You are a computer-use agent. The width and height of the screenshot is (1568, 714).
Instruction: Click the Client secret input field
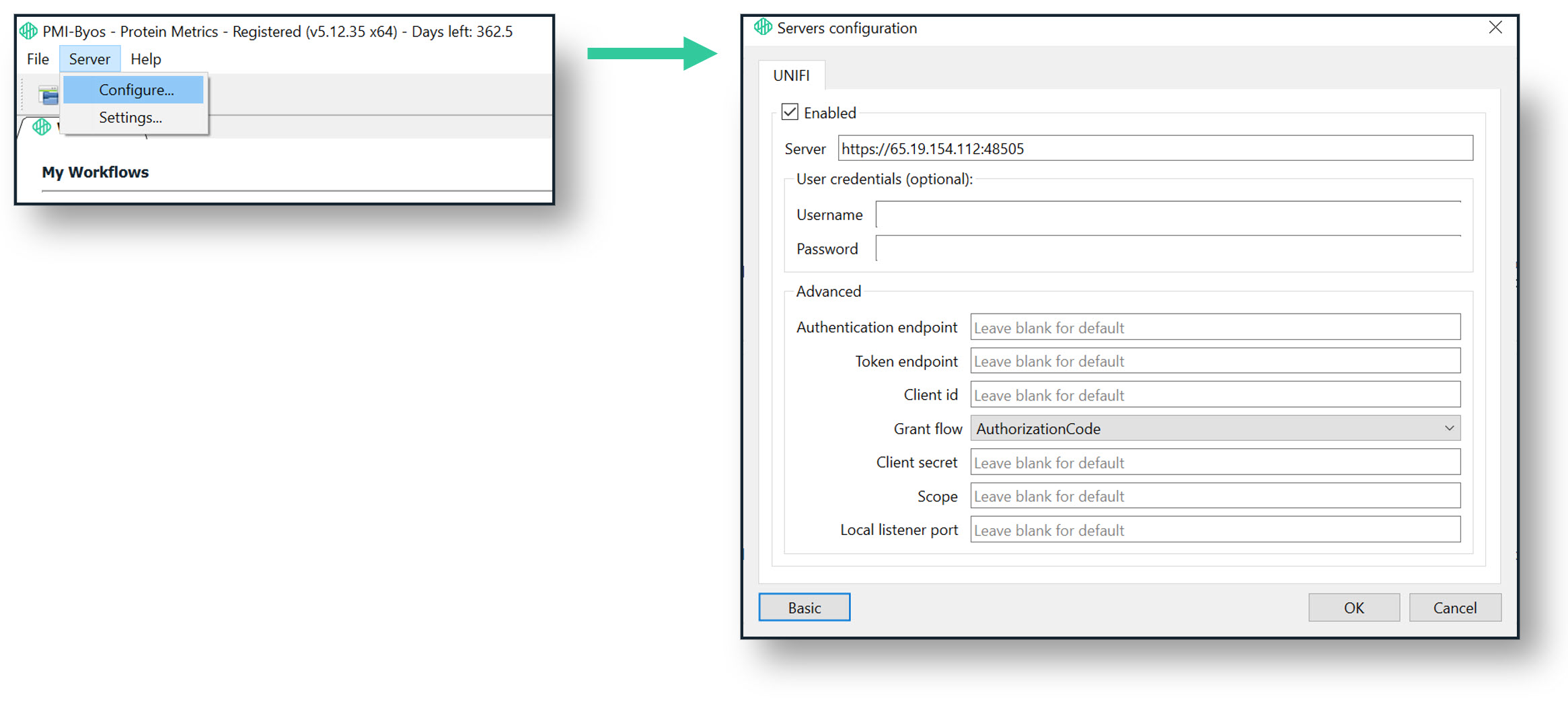click(1215, 462)
